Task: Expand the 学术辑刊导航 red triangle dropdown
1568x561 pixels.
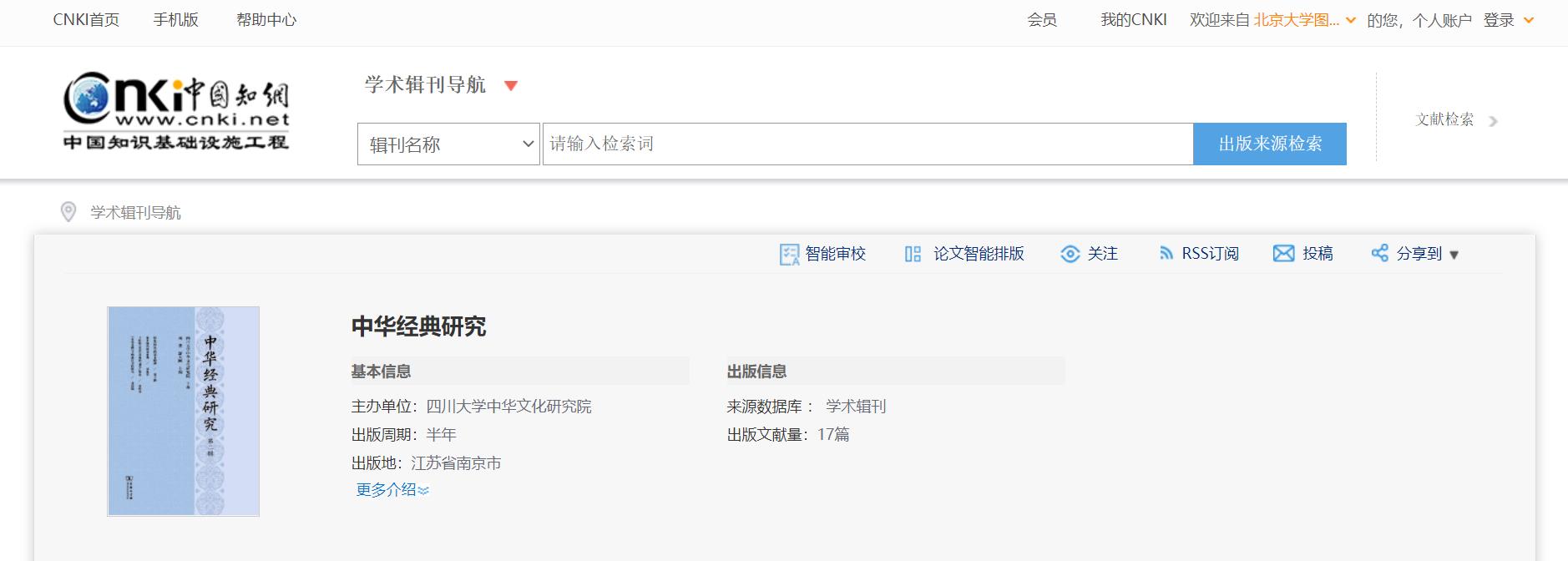Action: coord(511,85)
